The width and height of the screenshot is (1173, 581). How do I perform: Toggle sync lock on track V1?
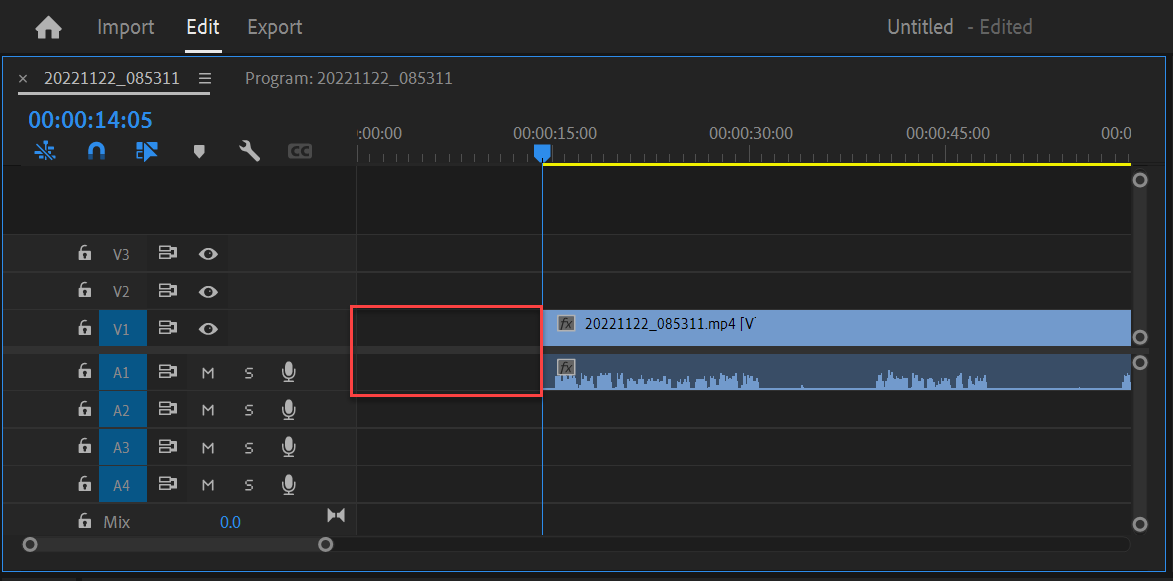coord(167,328)
